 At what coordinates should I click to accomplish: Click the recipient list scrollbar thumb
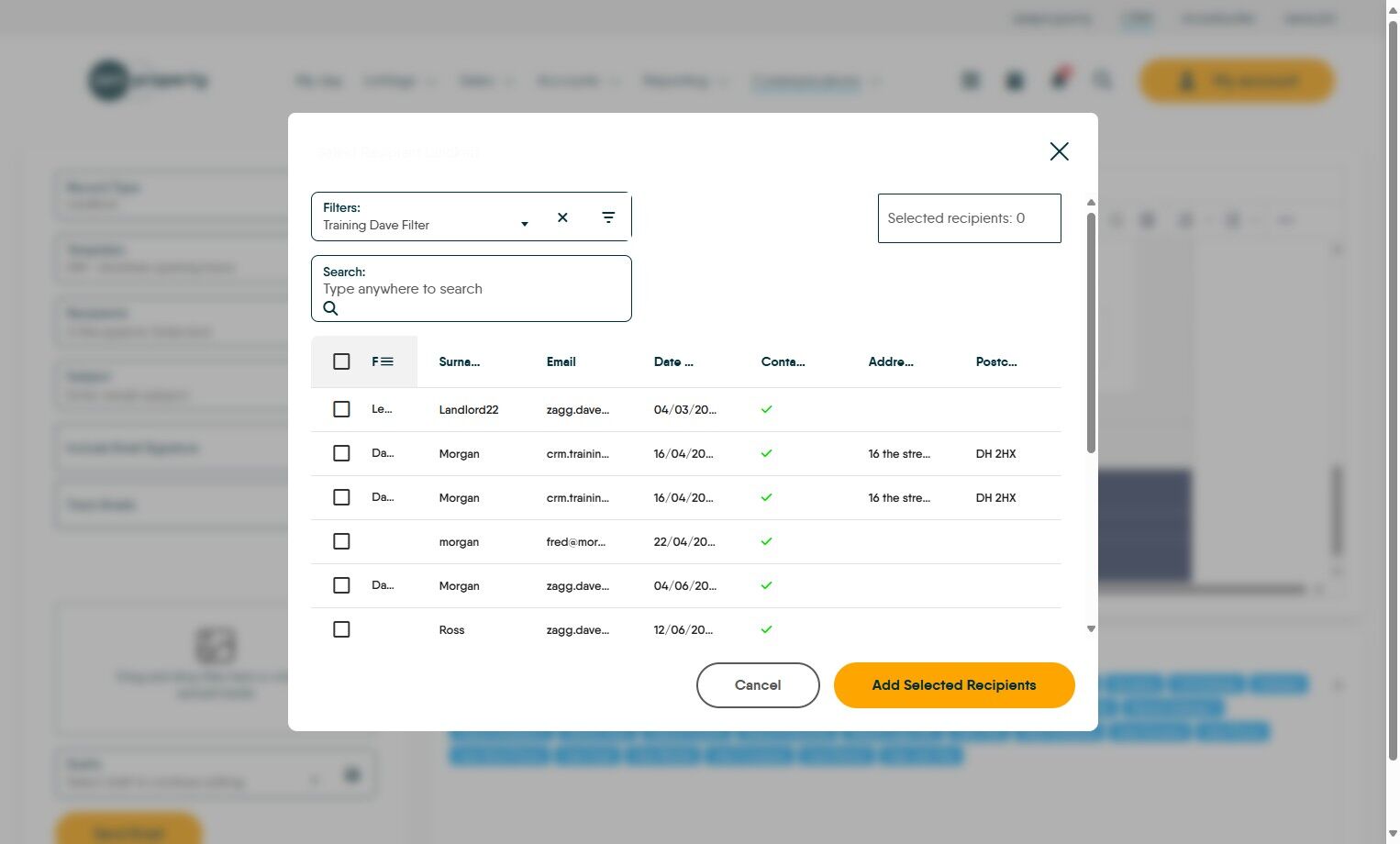click(x=1091, y=332)
